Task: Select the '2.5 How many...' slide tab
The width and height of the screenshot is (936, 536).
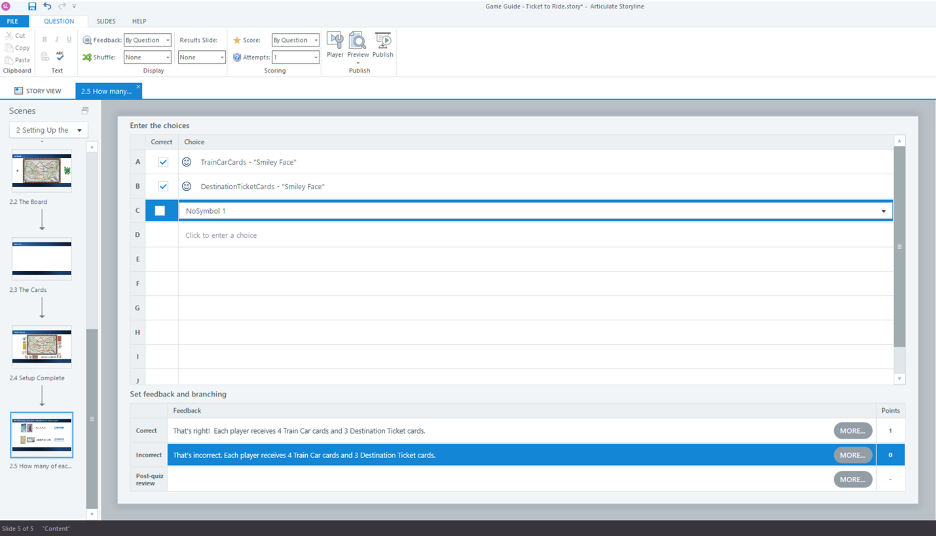Action: tap(106, 91)
